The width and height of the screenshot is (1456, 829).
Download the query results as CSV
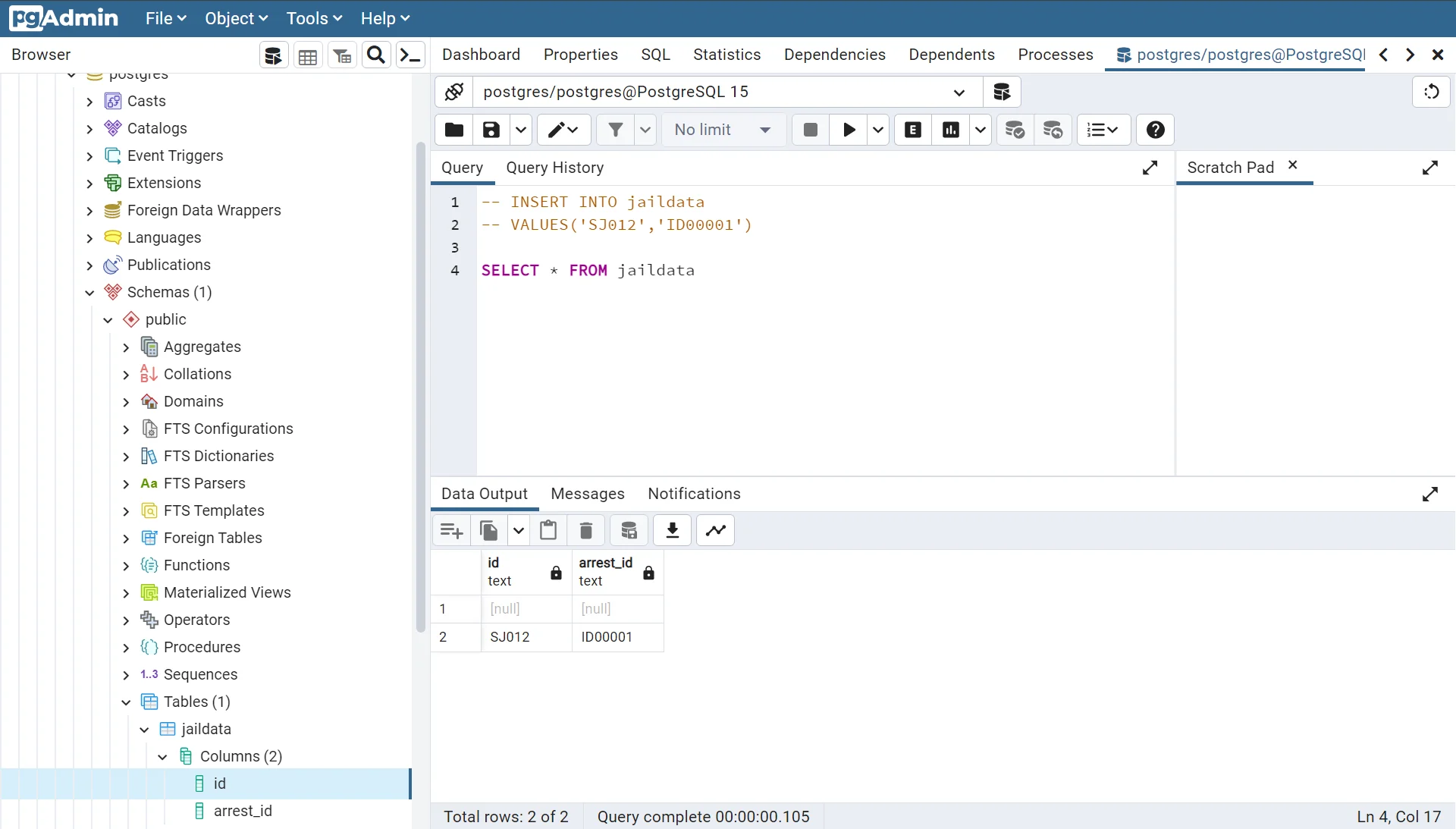[x=673, y=530]
